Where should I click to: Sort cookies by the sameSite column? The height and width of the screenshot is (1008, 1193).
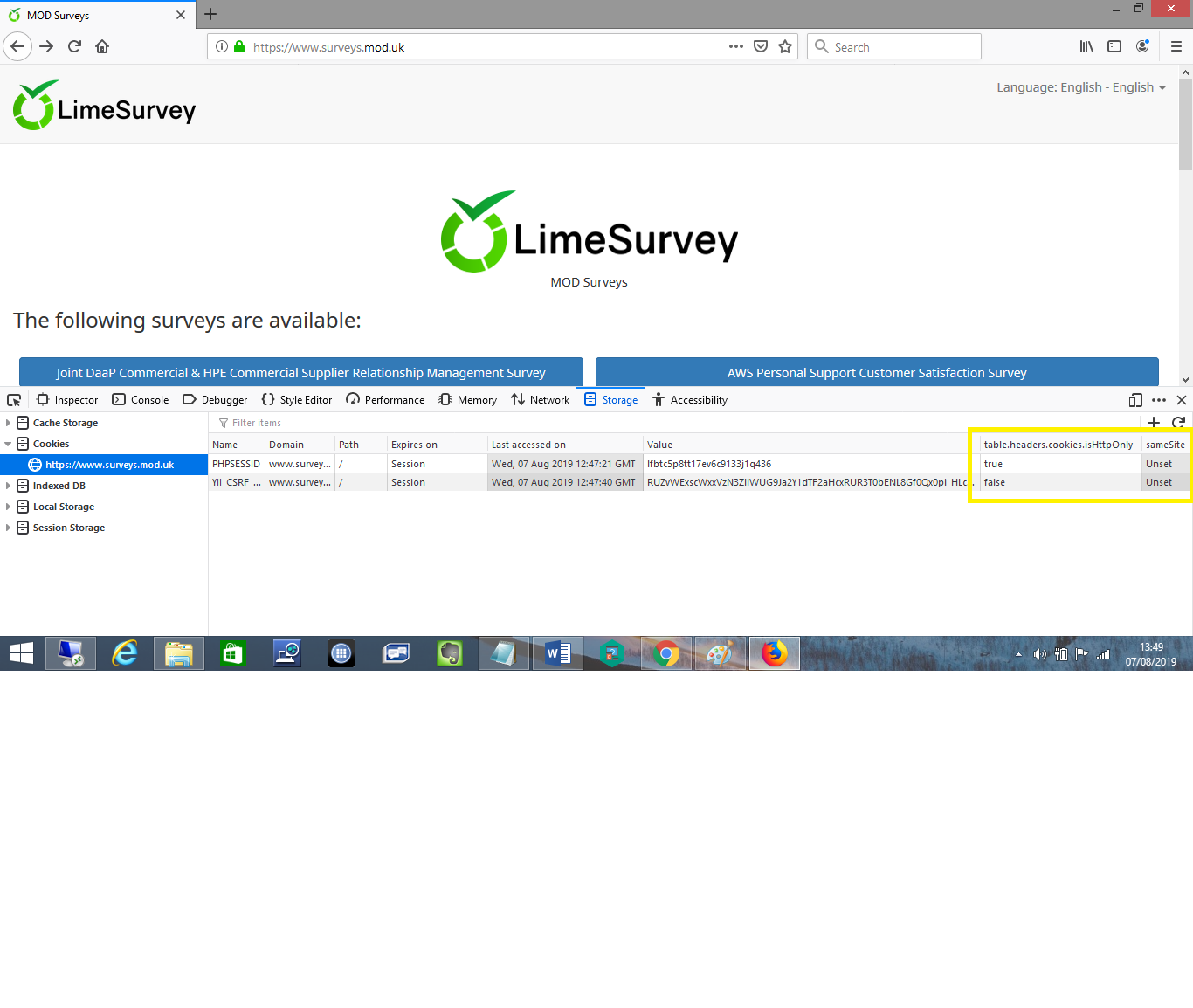[1165, 445]
